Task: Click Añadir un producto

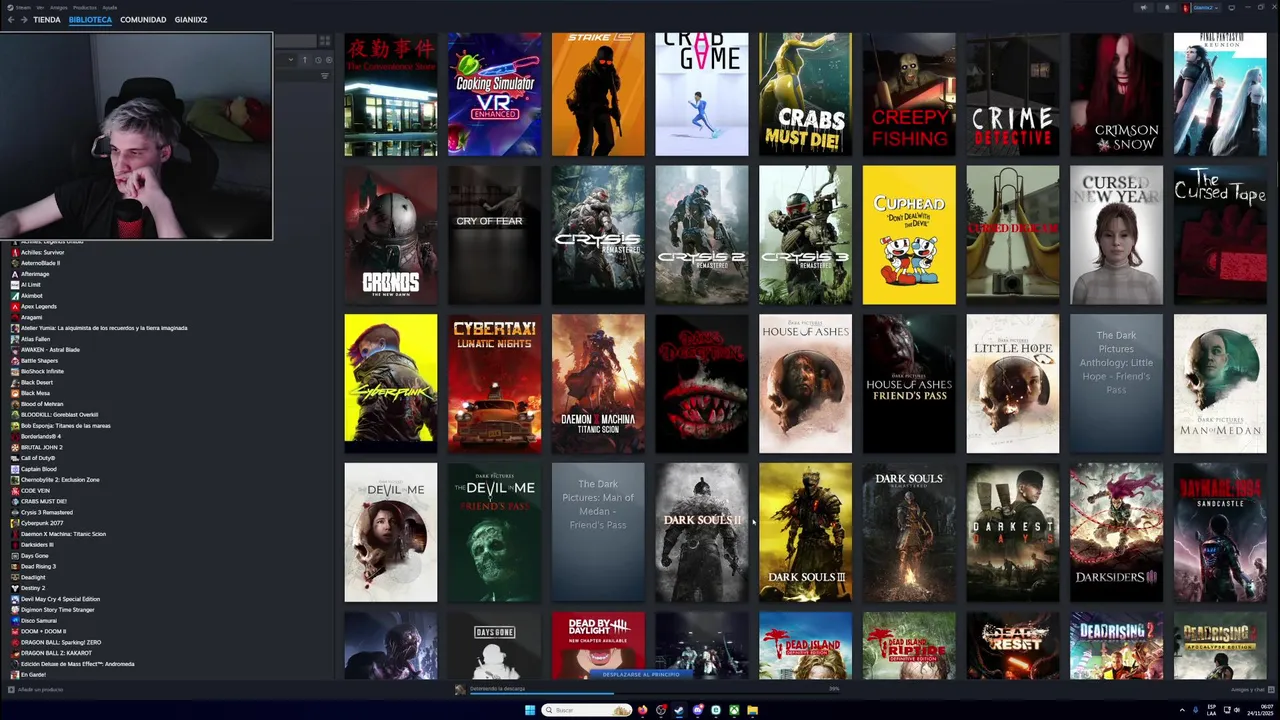Action: [x=36, y=689]
